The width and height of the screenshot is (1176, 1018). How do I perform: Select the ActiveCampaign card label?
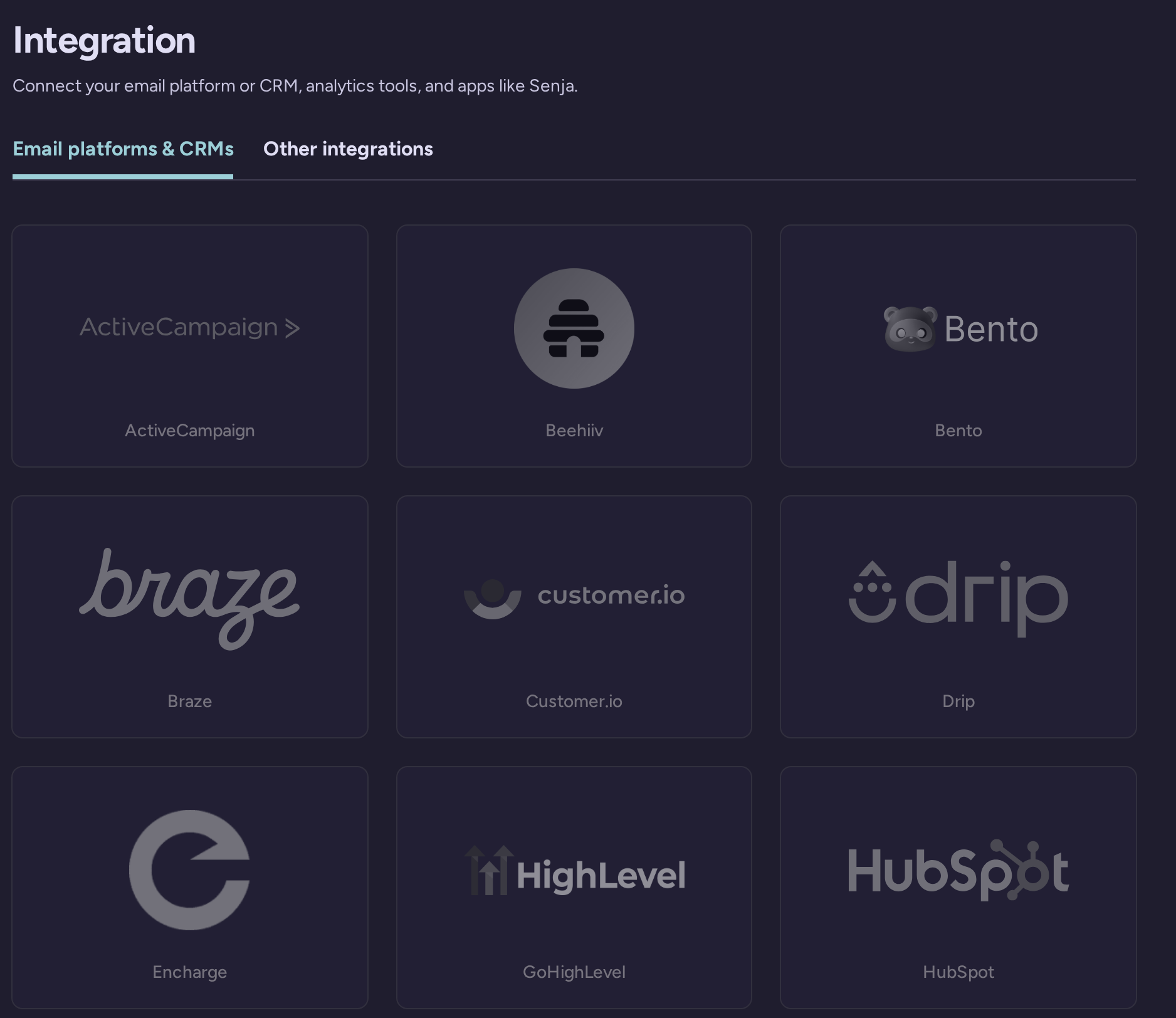coord(189,431)
